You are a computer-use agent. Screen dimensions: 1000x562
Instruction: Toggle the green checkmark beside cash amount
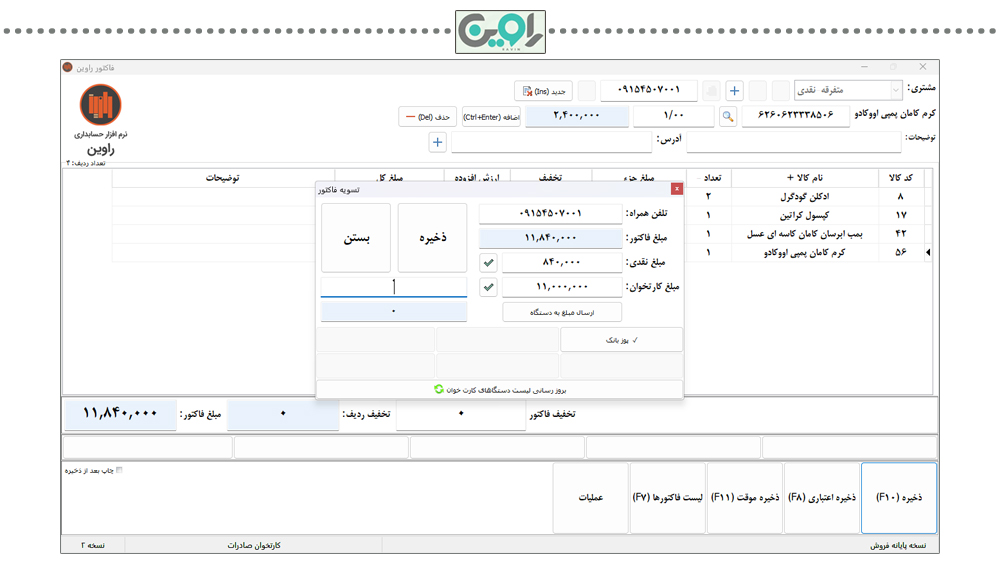[488, 263]
